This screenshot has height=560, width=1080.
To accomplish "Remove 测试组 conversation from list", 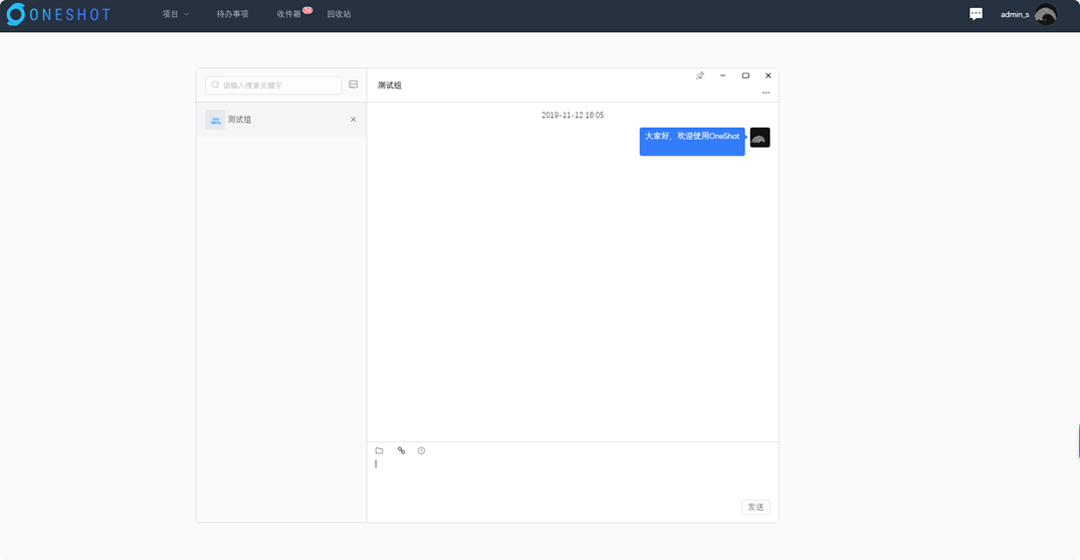I will tap(353, 120).
